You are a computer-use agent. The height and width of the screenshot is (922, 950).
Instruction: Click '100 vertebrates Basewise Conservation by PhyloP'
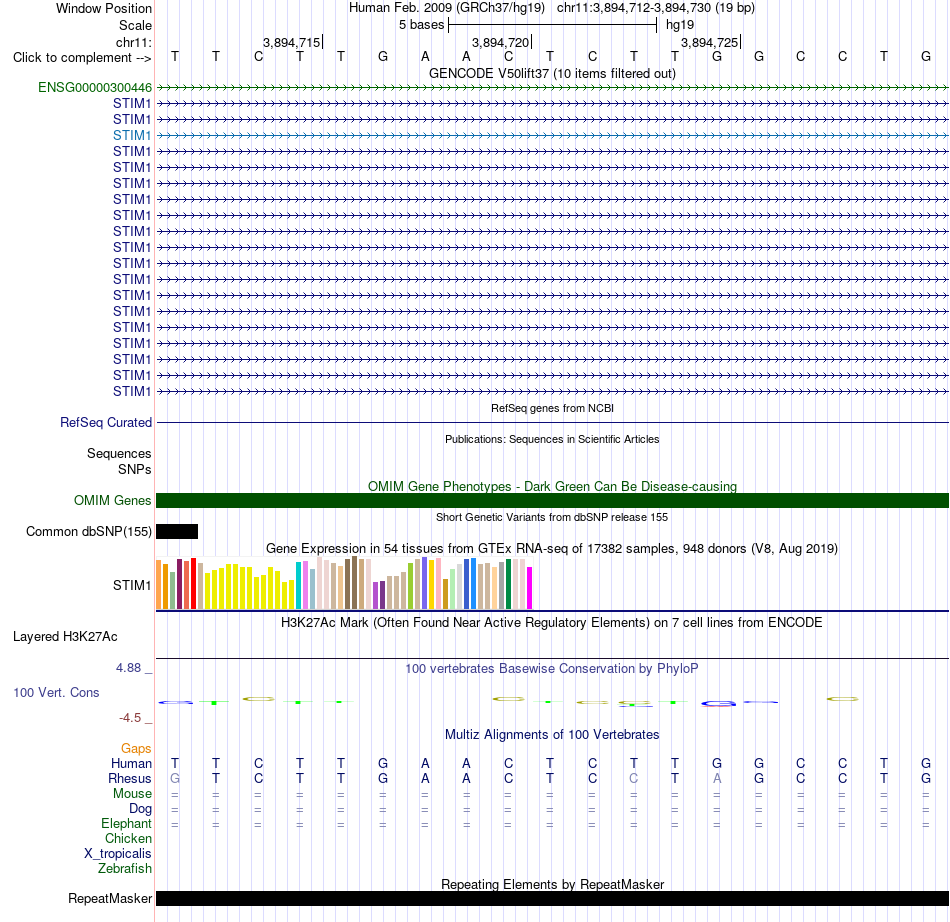tap(552, 669)
